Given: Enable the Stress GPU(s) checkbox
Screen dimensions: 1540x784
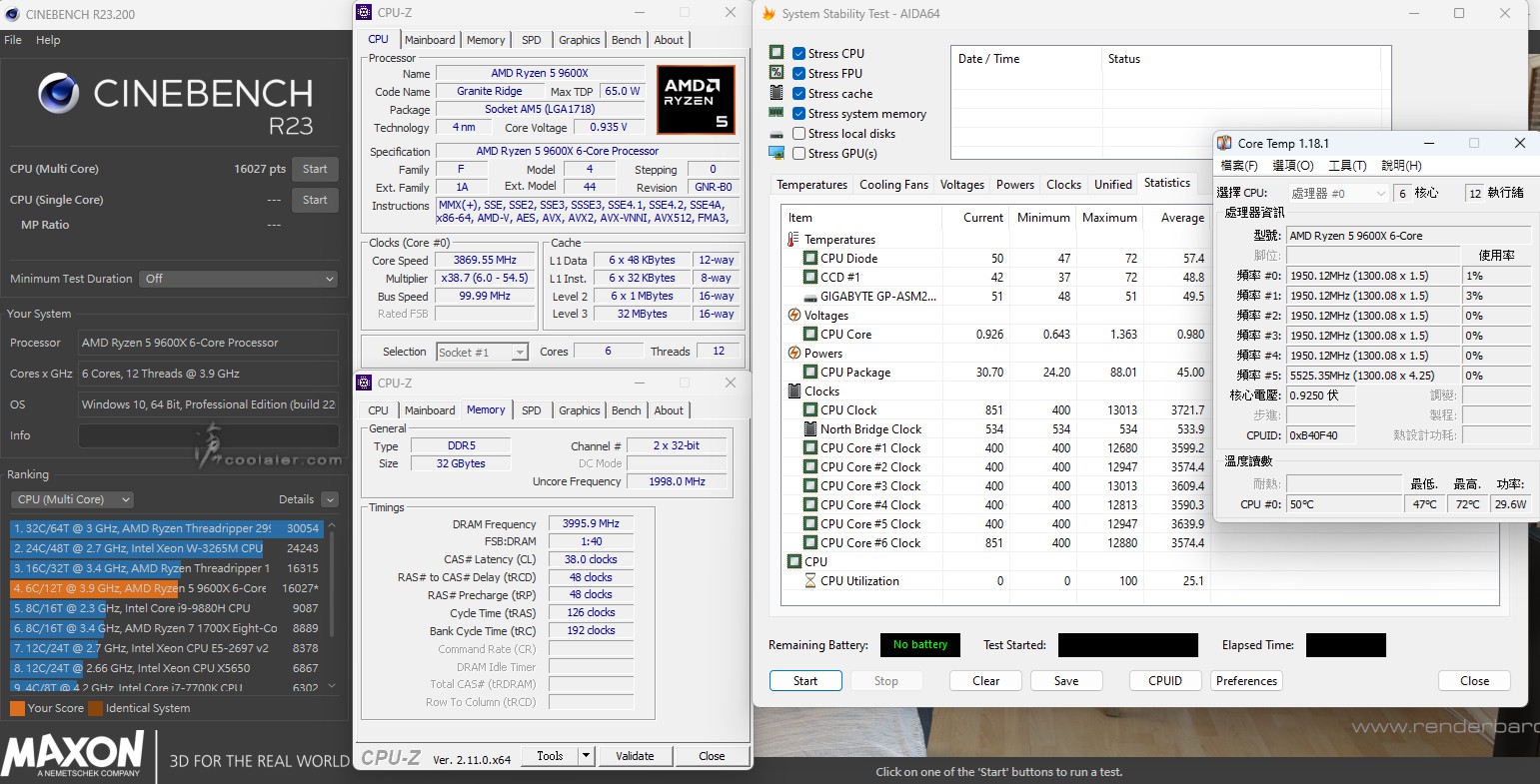Looking at the screenshot, I should 798,154.
